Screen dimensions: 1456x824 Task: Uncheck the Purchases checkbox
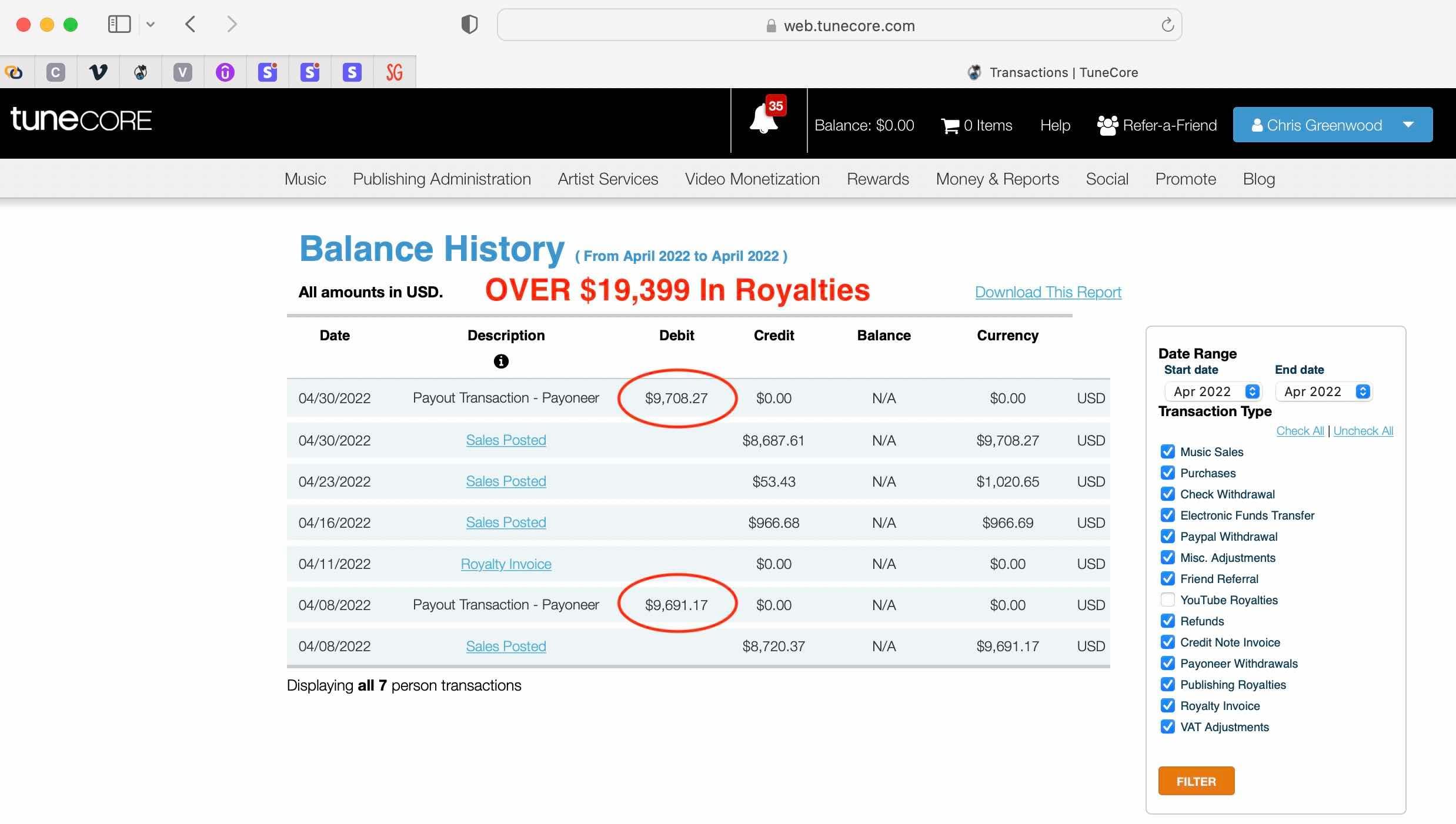coord(1168,473)
